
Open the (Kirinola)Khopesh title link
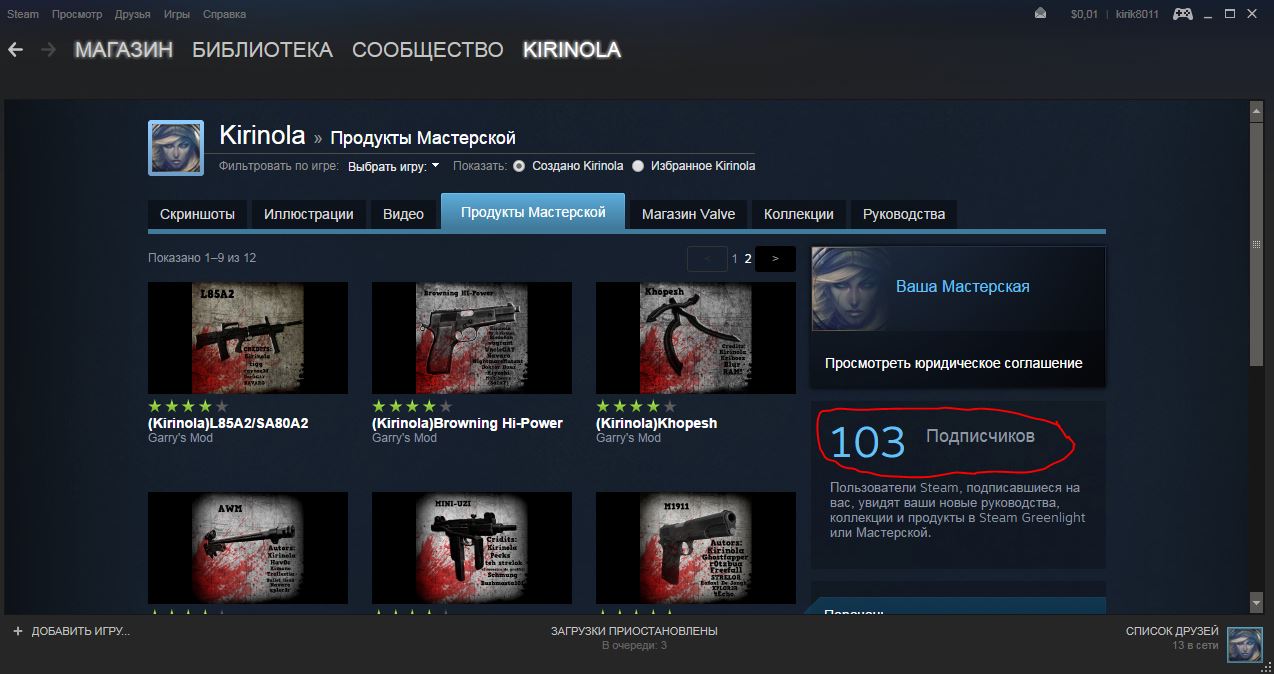656,423
